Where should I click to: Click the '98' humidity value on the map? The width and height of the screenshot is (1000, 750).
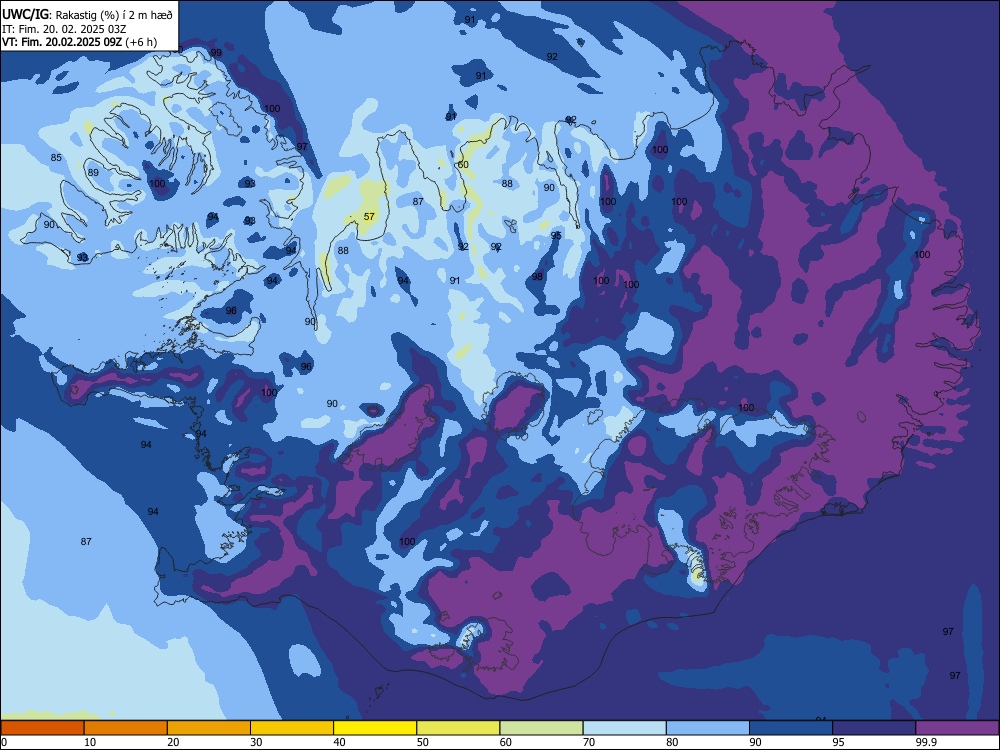(538, 277)
